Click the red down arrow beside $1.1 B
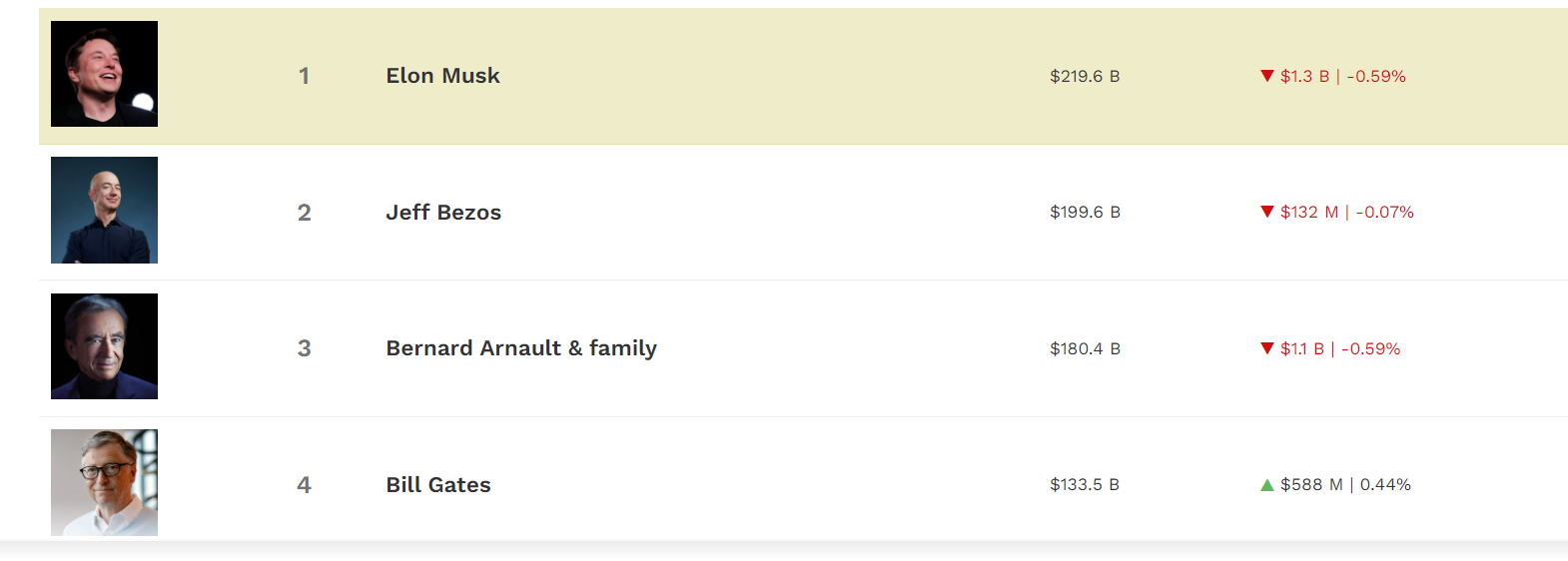 1267,348
